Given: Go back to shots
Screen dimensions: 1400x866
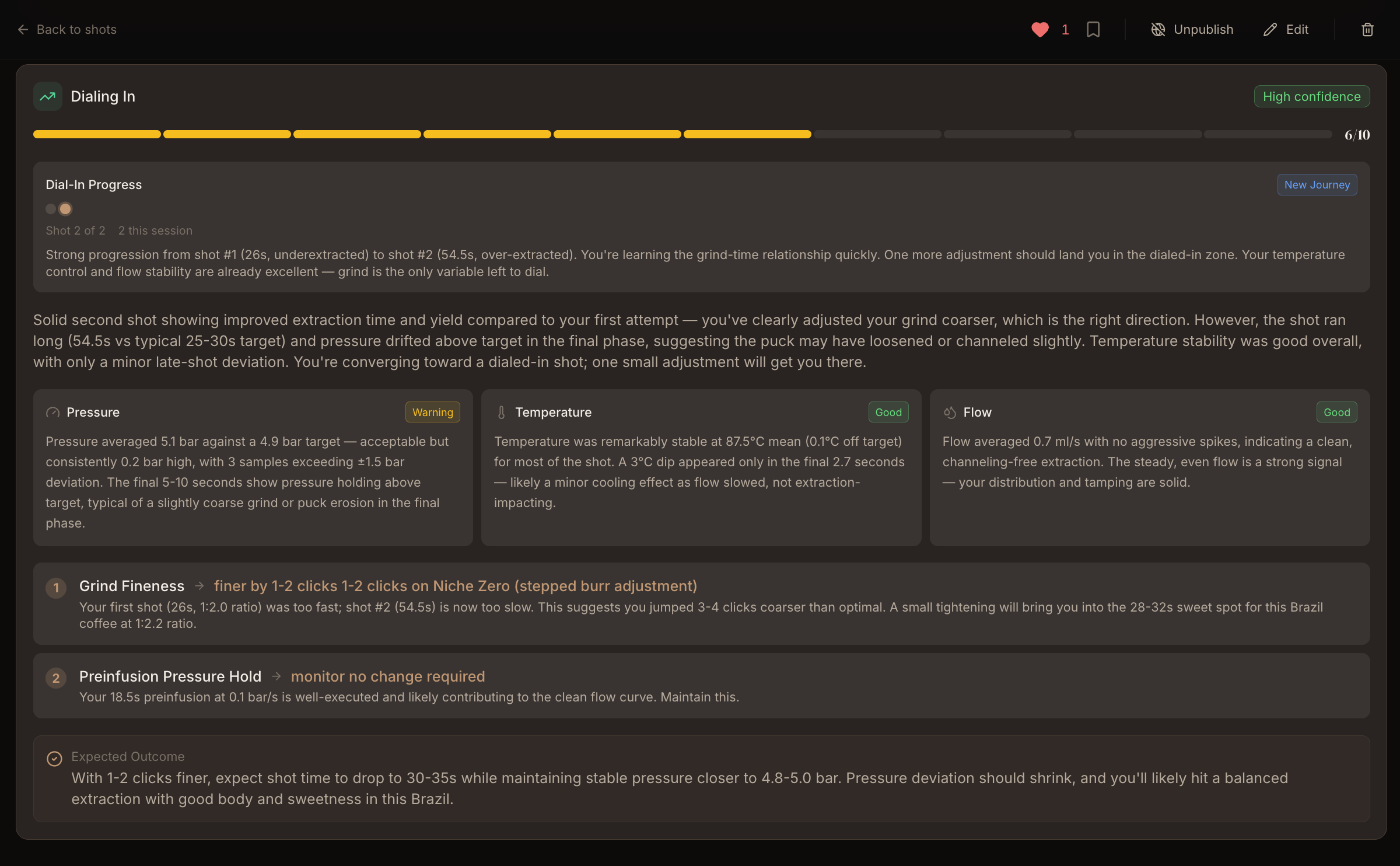Looking at the screenshot, I should [x=67, y=30].
